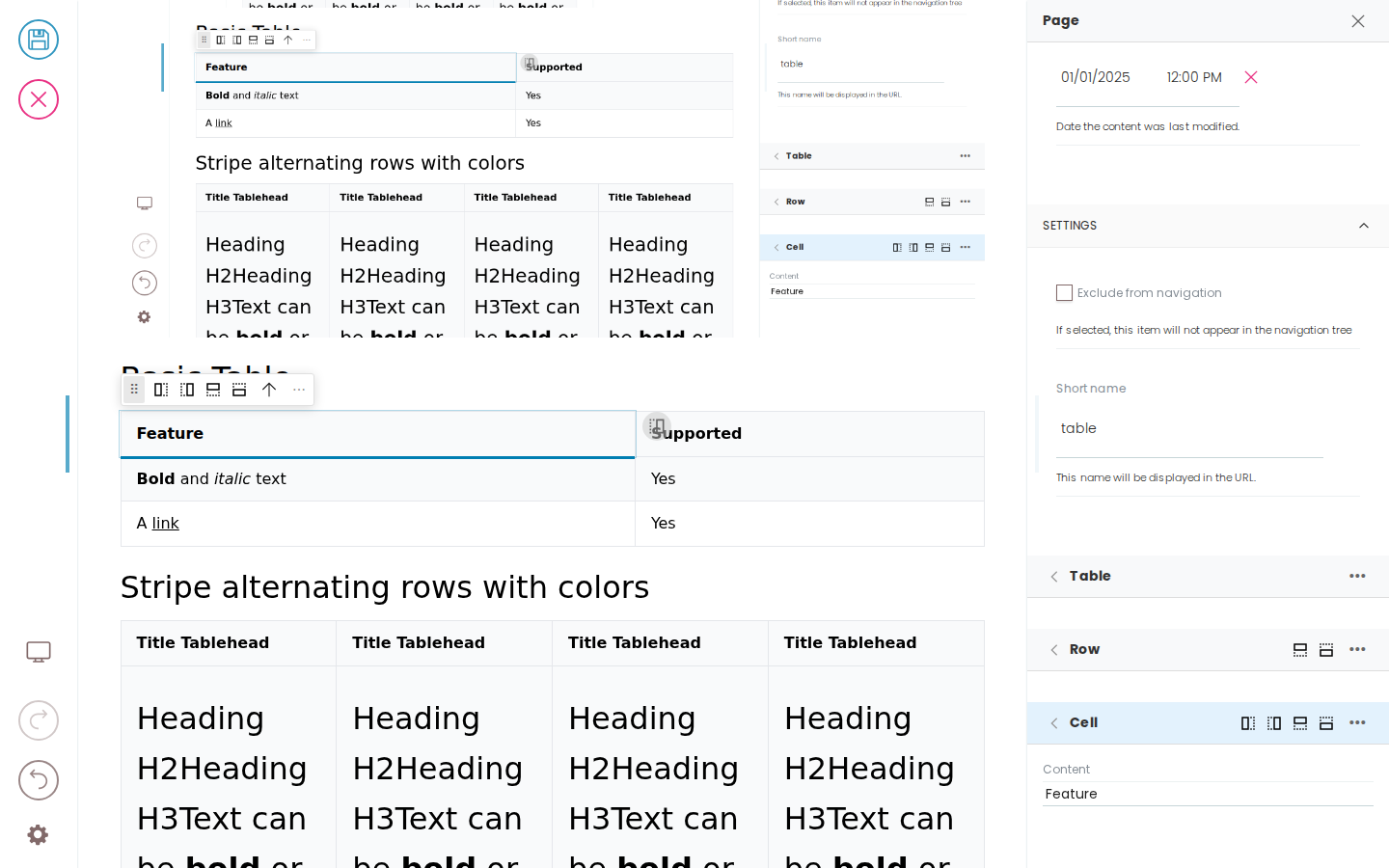Click the 12:00 PM time field
Image resolution: width=1389 pixels, height=868 pixels.
[x=1194, y=77]
